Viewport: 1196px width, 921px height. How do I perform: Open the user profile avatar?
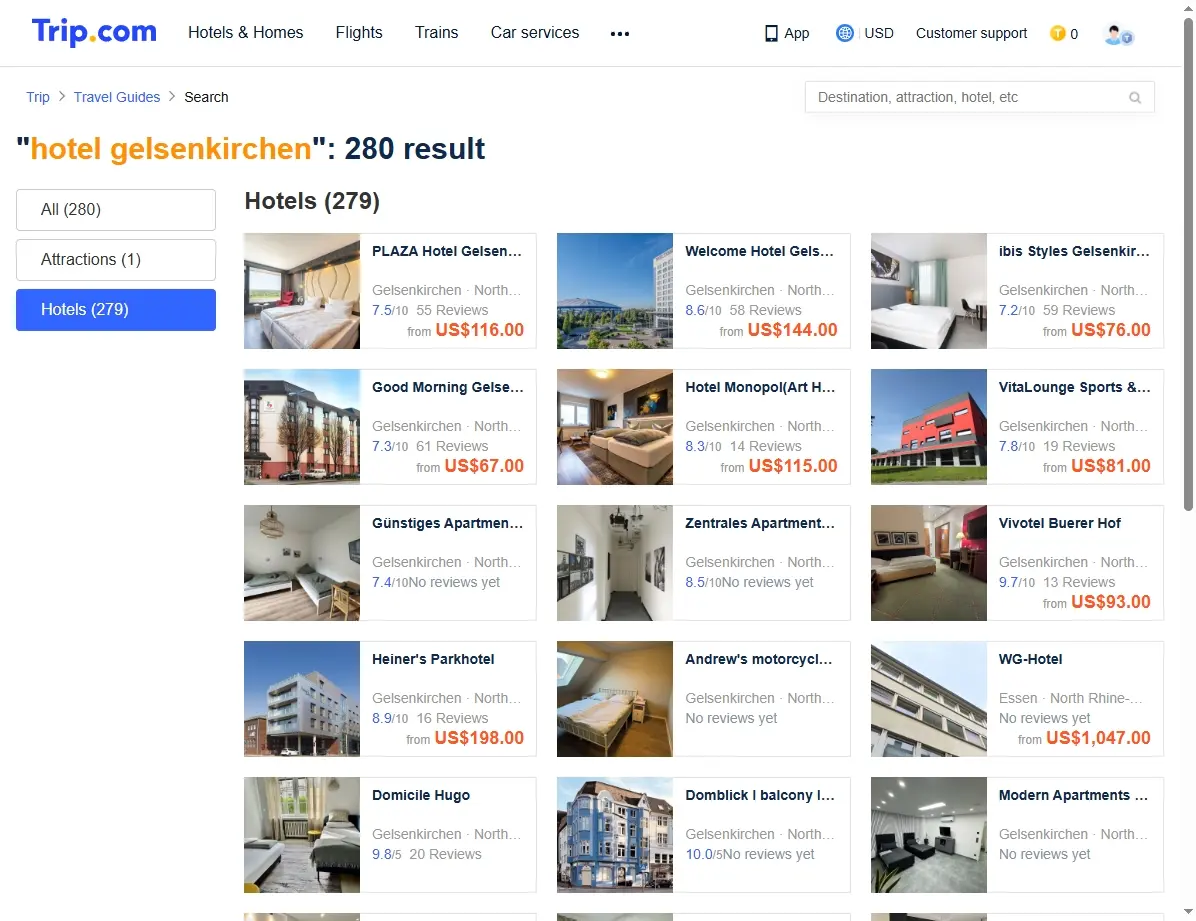1119,34
